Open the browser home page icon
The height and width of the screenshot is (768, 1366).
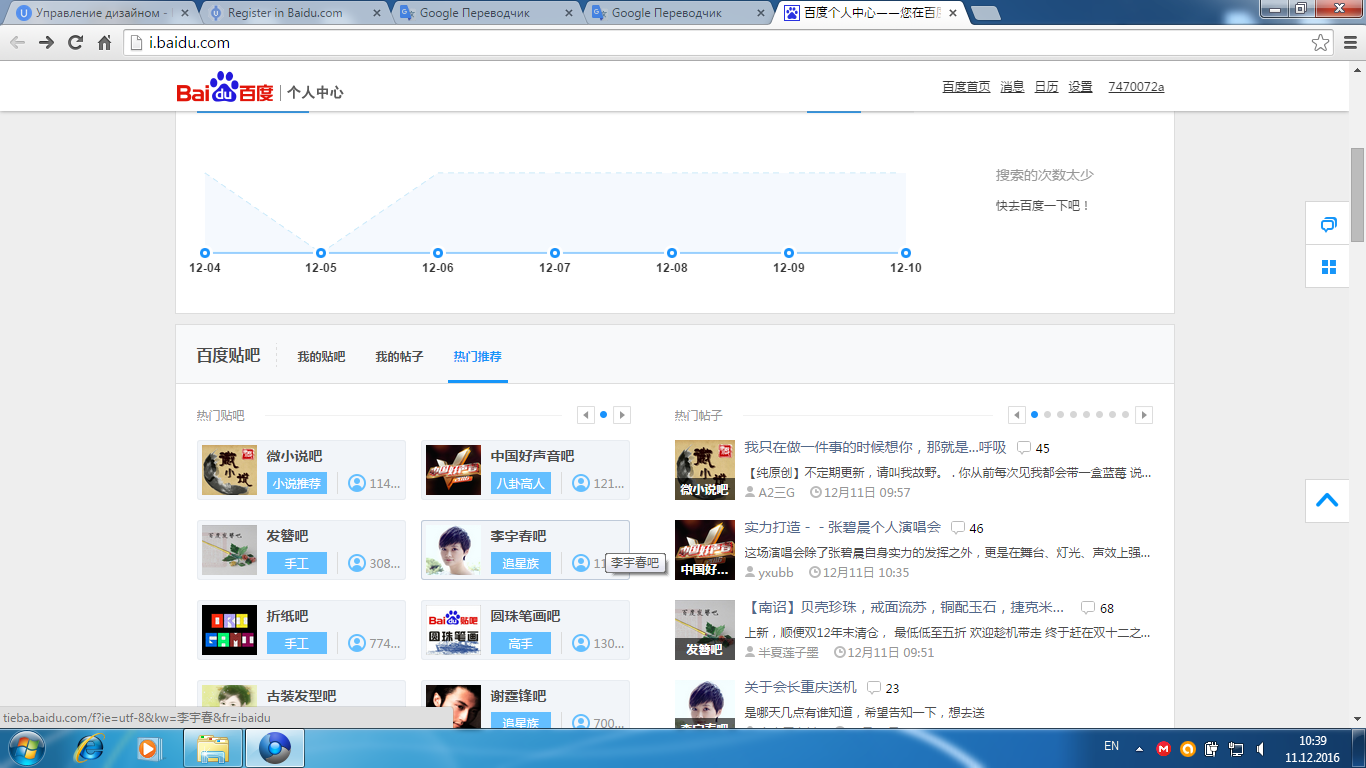pos(104,43)
